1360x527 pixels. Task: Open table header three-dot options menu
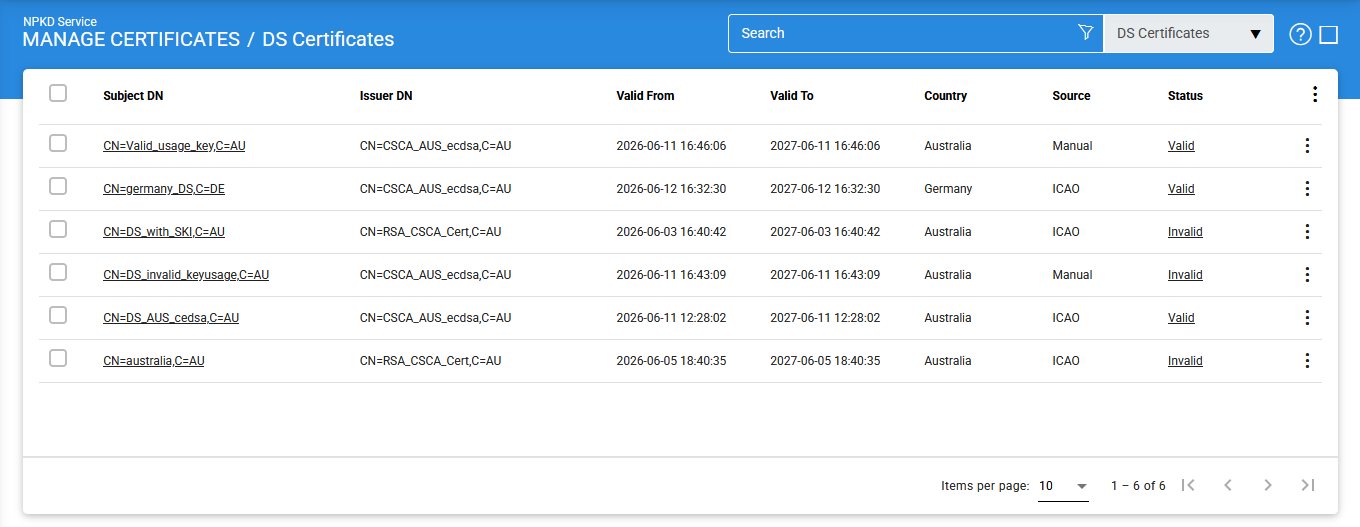(1315, 95)
